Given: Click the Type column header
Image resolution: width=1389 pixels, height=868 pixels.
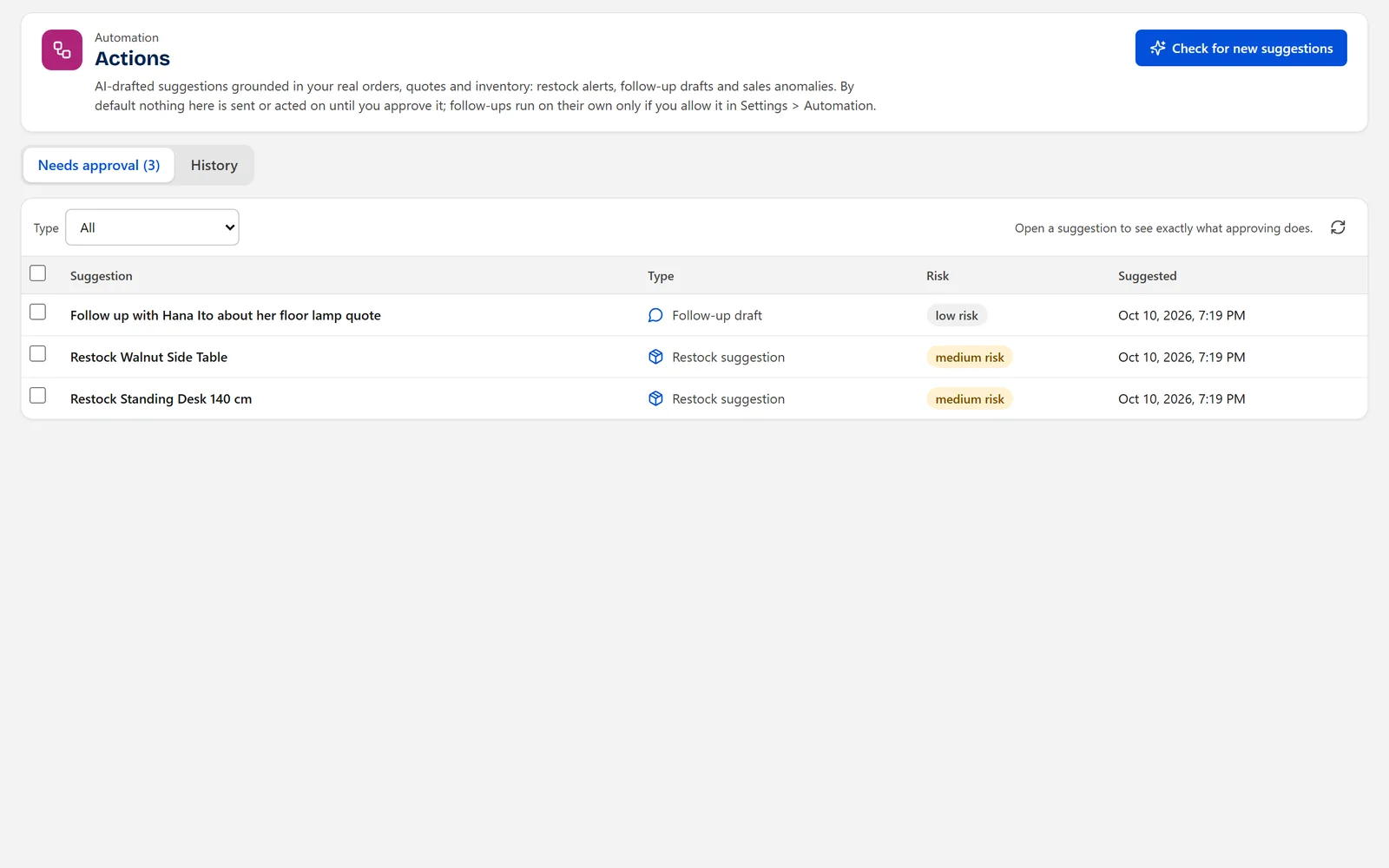Looking at the screenshot, I should tap(661, 275).
